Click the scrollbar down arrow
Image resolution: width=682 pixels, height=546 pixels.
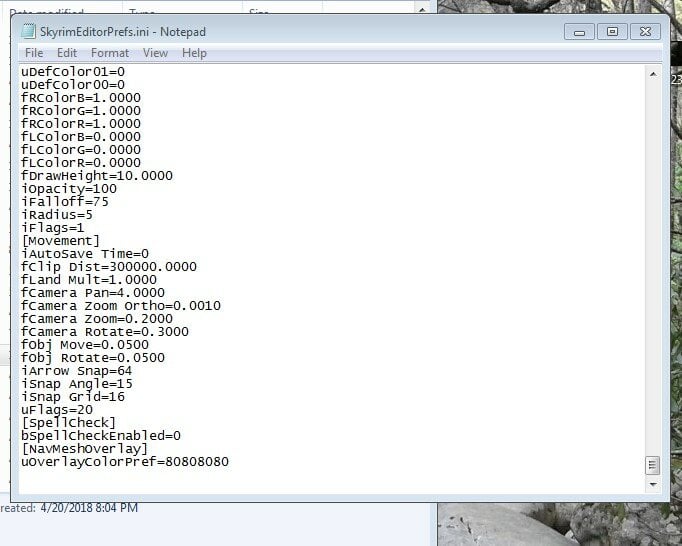[653, 484]
